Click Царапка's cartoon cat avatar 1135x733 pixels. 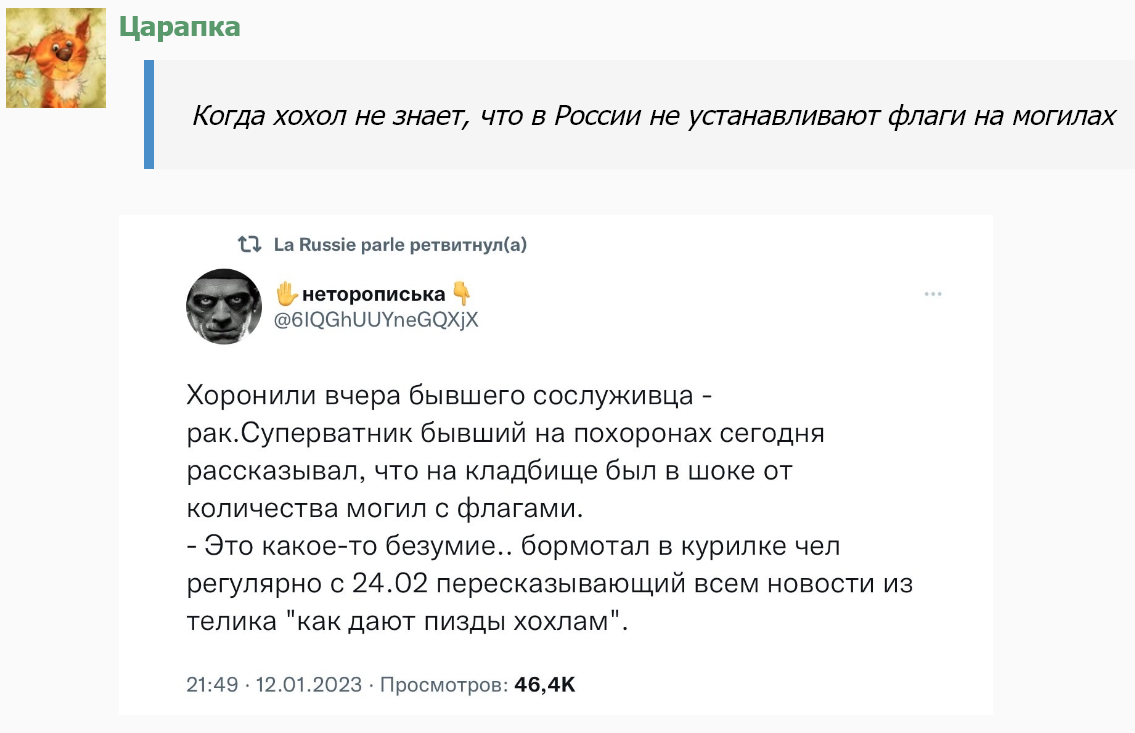[x=56, y=58]
